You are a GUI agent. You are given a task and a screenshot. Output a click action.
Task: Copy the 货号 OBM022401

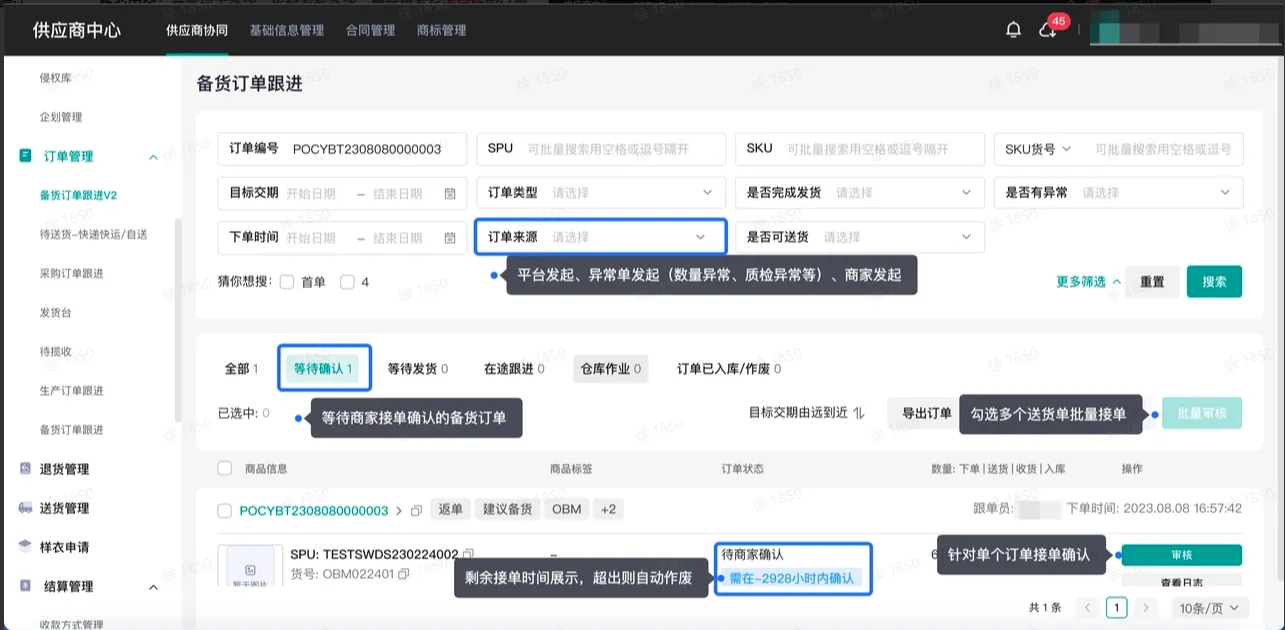[404, 574]
